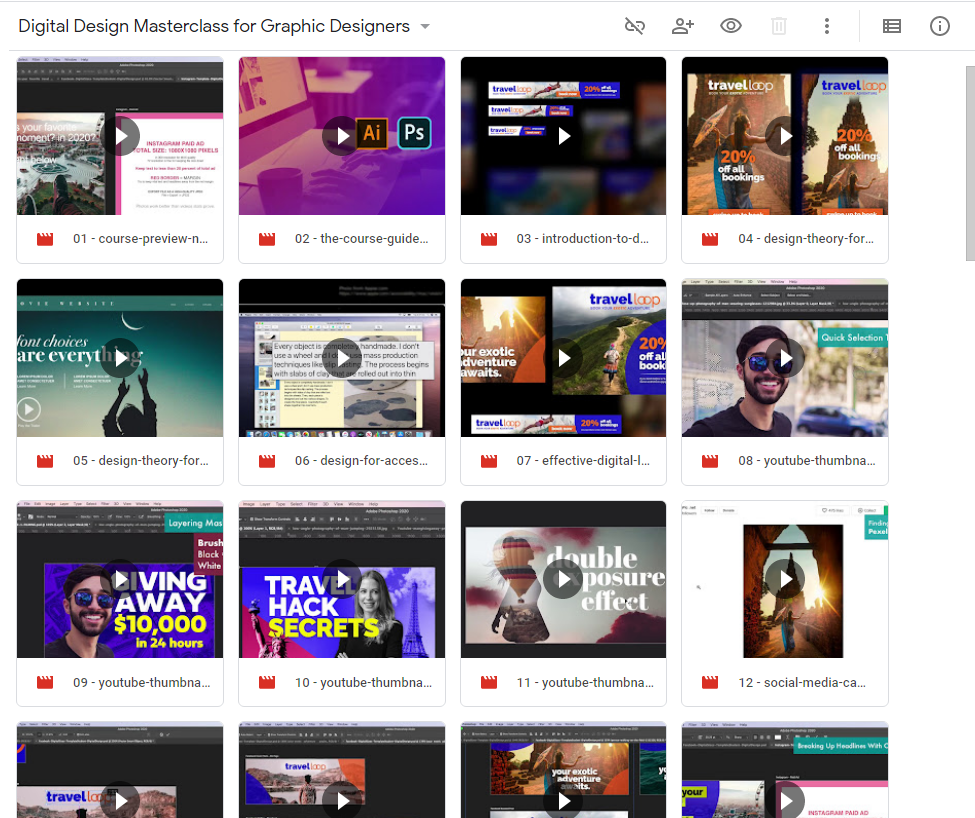The width and height of the screenshot is (975, 818).
Task: Open the more actions three-dot menu
Action: click(x=826, y=26)
